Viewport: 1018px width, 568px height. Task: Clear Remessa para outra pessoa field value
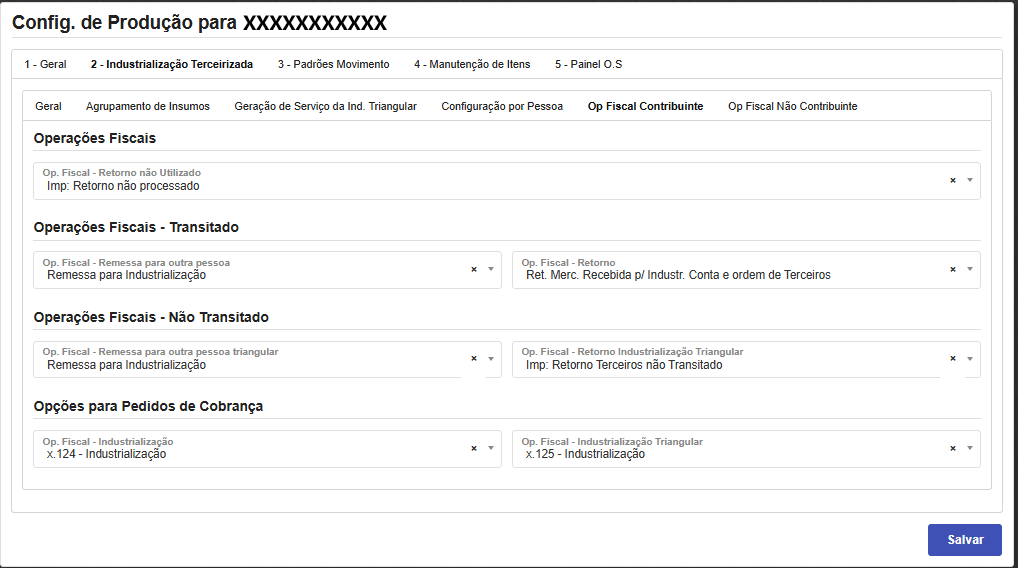point(474,269)
